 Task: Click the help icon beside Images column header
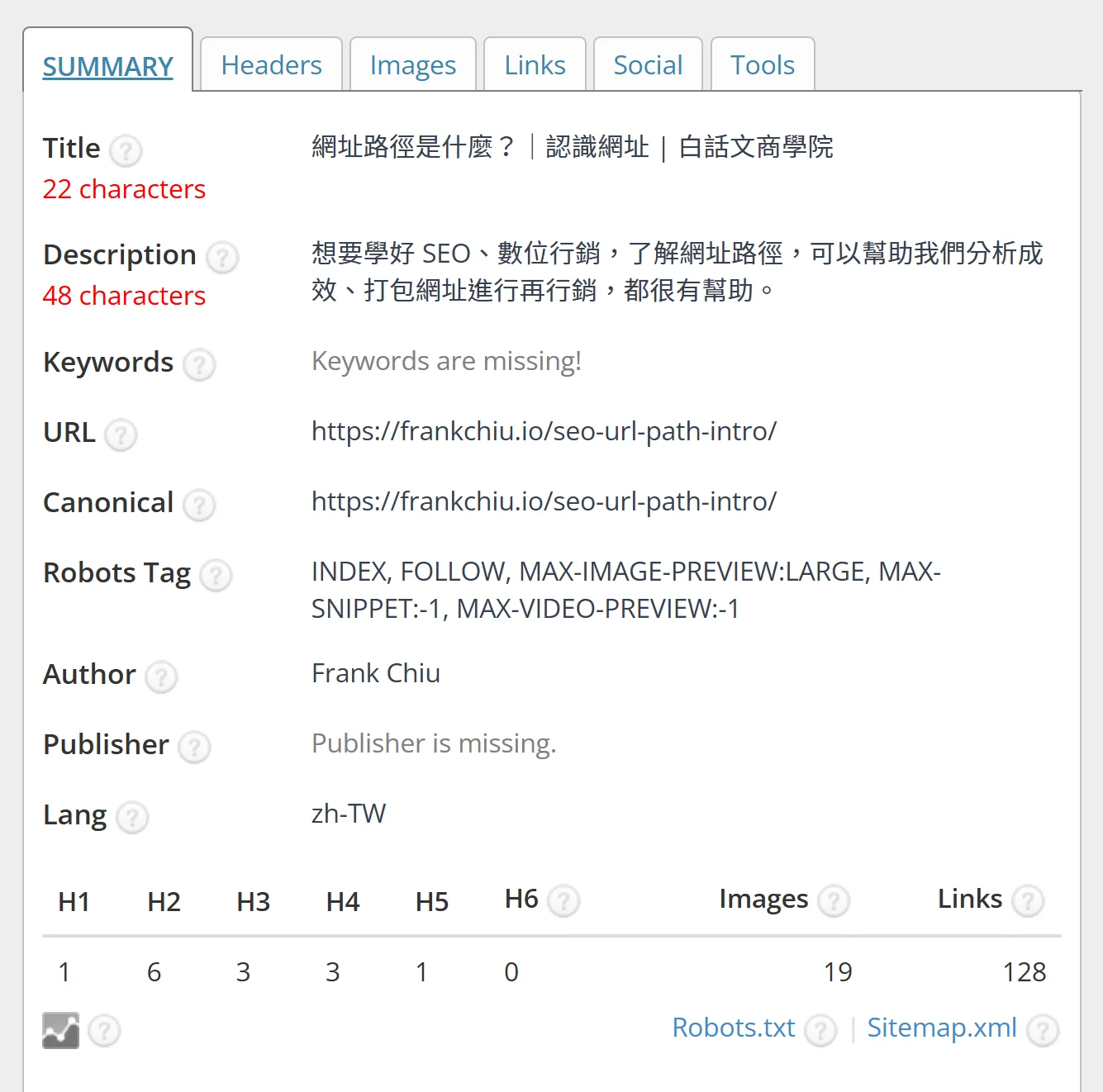point(834,900)
